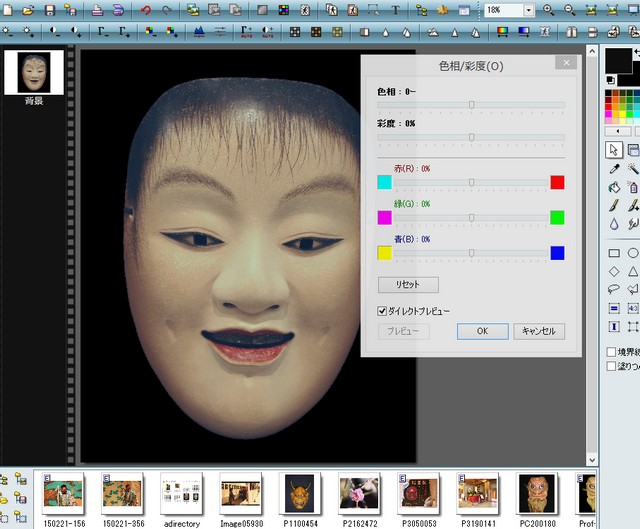Select the 背景 layer thumbnail

34,70
